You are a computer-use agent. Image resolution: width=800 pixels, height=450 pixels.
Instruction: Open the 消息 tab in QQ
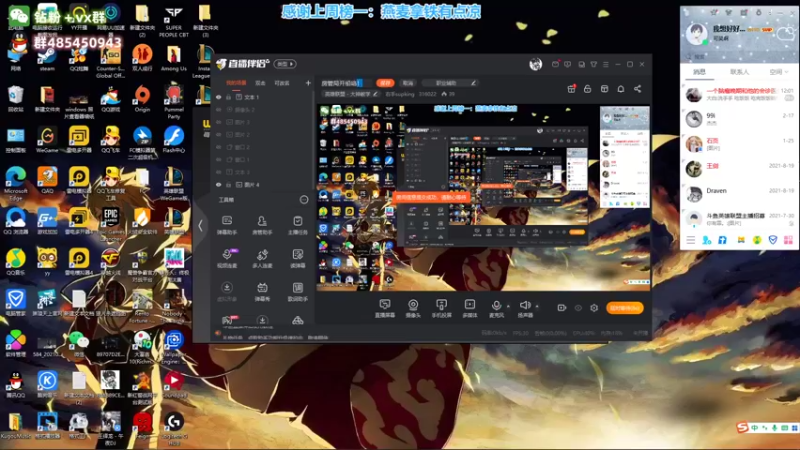[x=699, y=72]
